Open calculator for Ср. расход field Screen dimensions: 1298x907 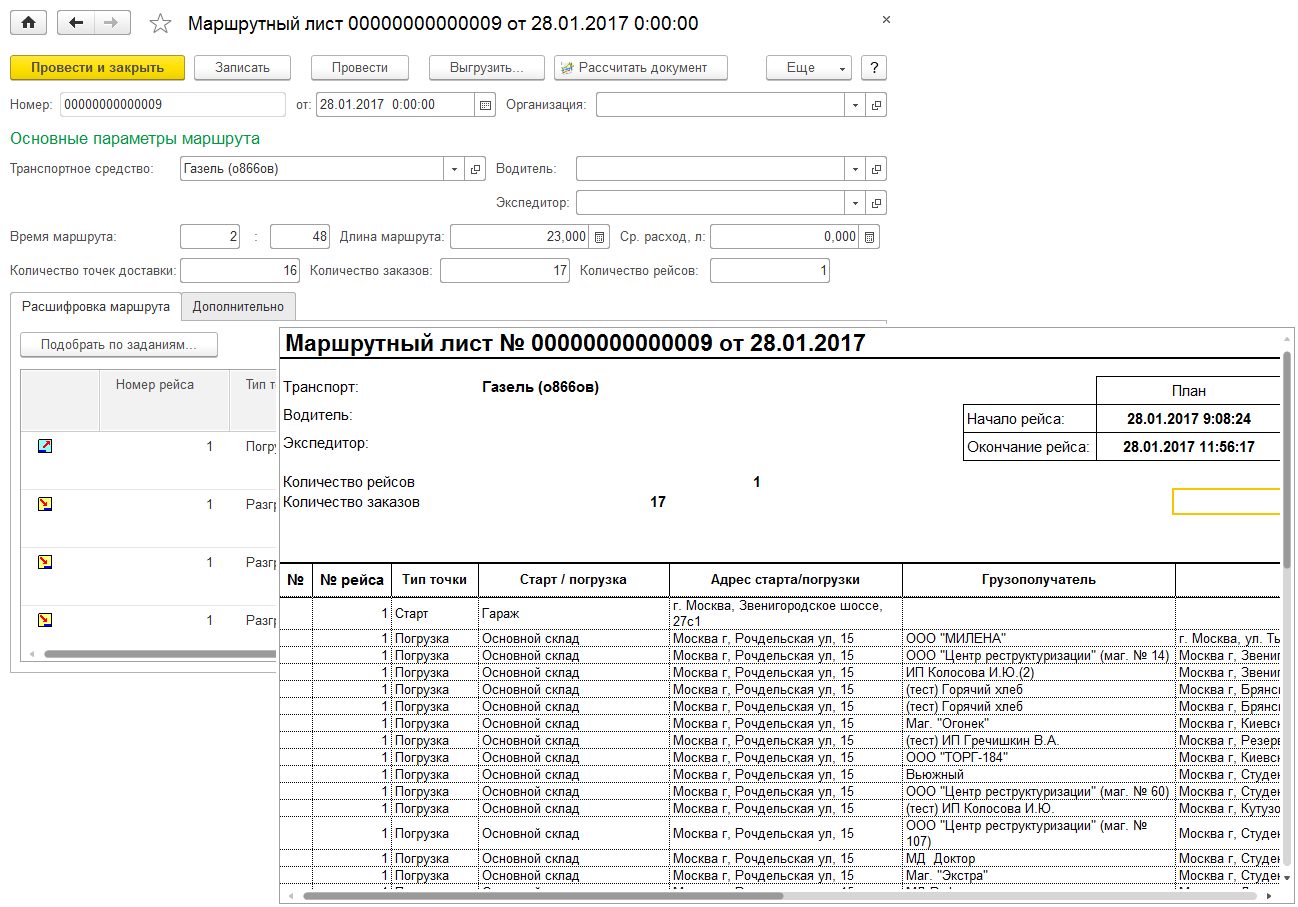click(x=869, y=237)
